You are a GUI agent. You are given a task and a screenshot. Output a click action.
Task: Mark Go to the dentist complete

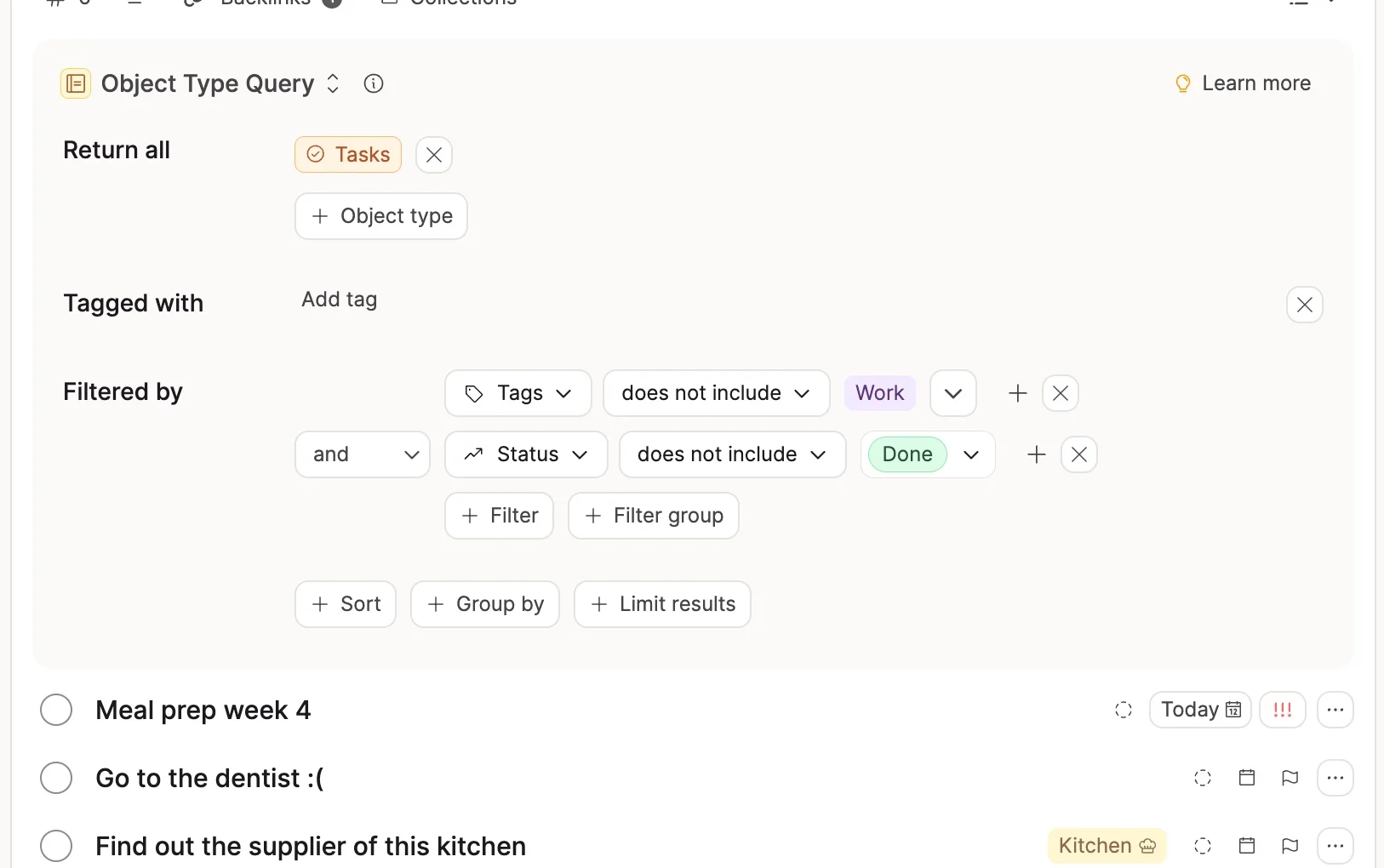click(56, 778)
